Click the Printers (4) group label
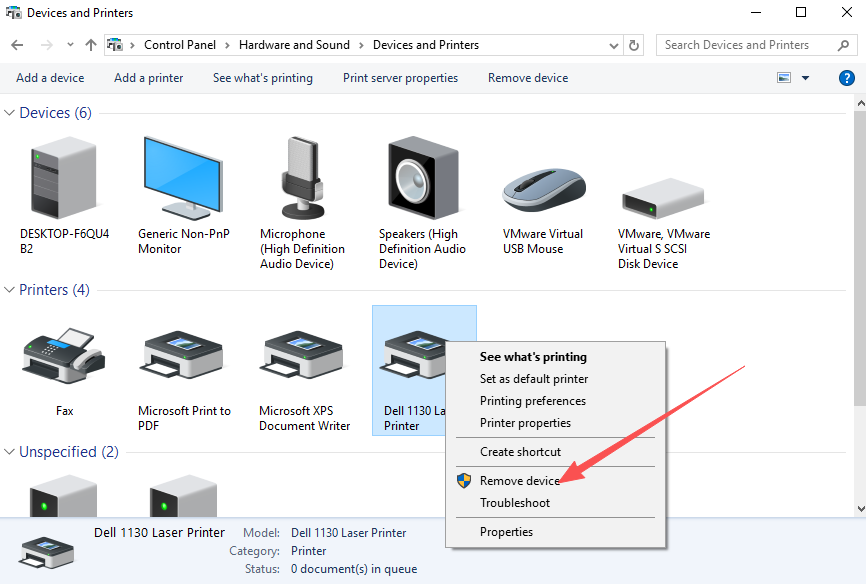866x584 pixels. 54,290
